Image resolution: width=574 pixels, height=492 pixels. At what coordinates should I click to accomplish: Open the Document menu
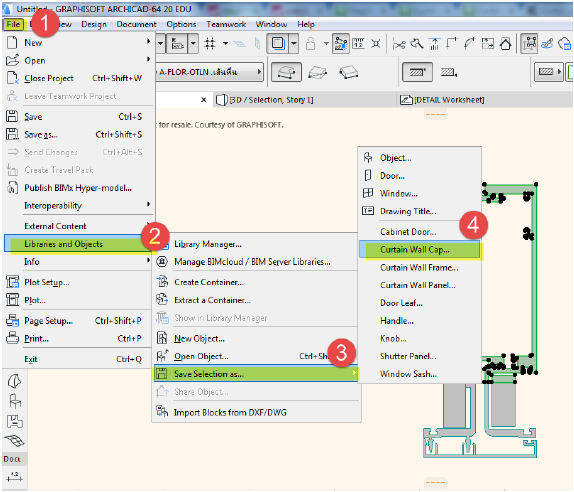click(x=136, y=25)
